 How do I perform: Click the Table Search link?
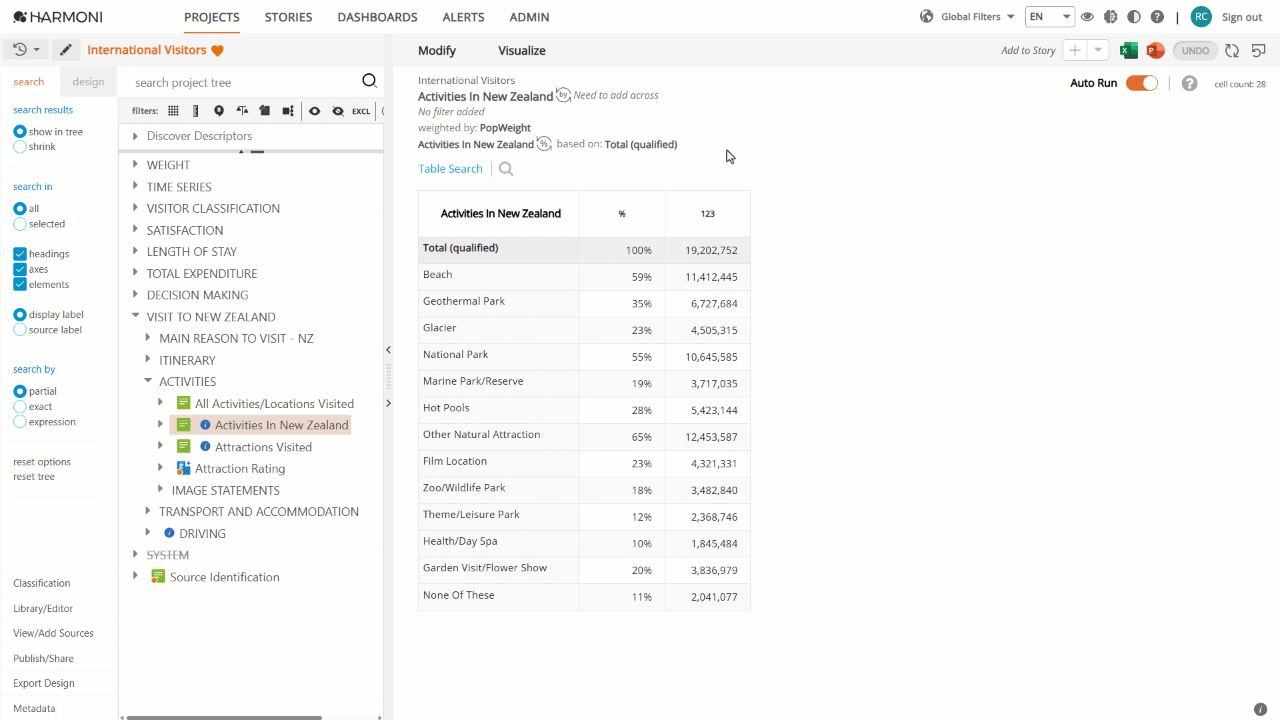click(450, 169)
